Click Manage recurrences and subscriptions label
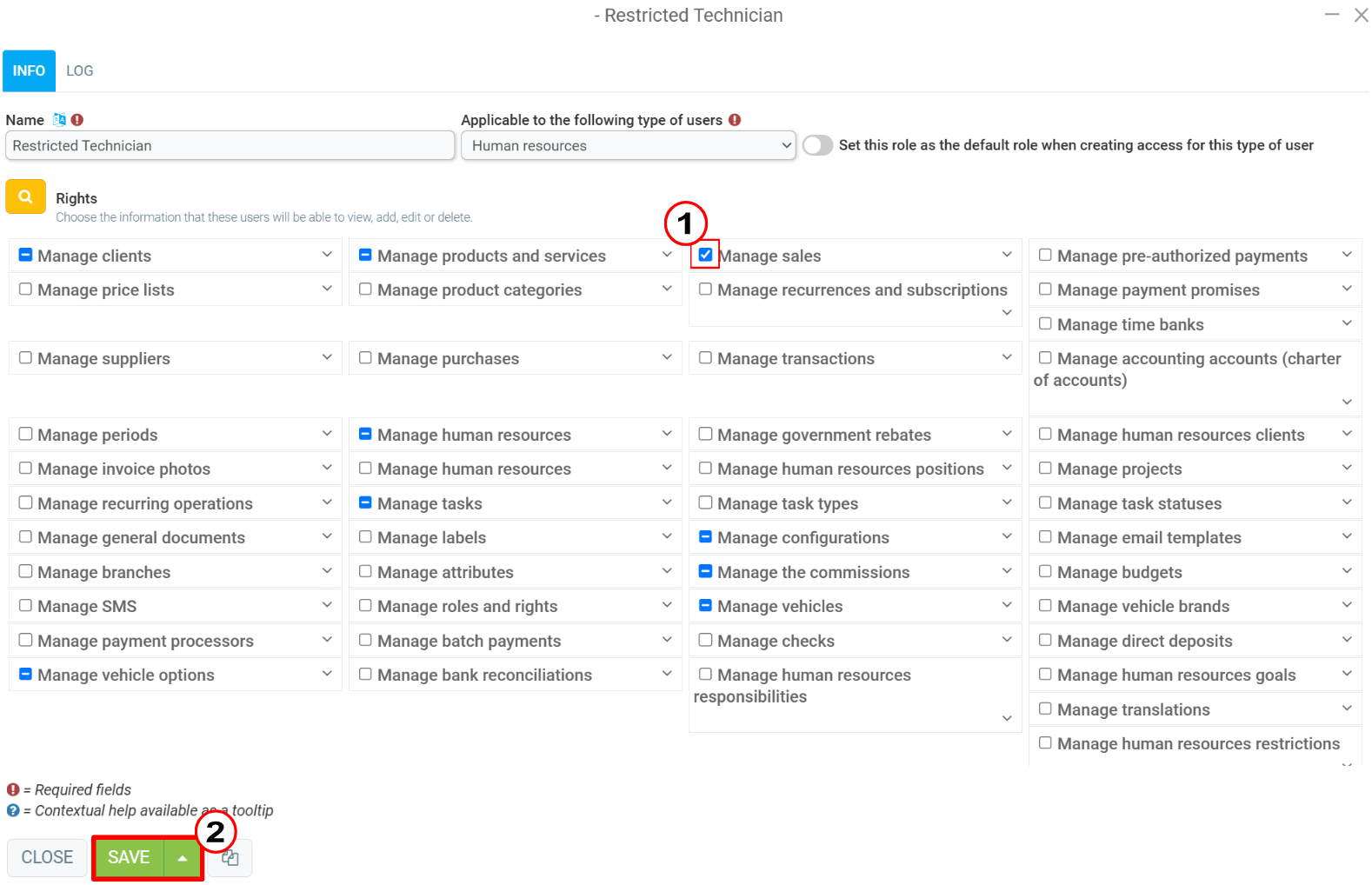The width and height of the screenshot is (1372, 885). click(862, 290)
